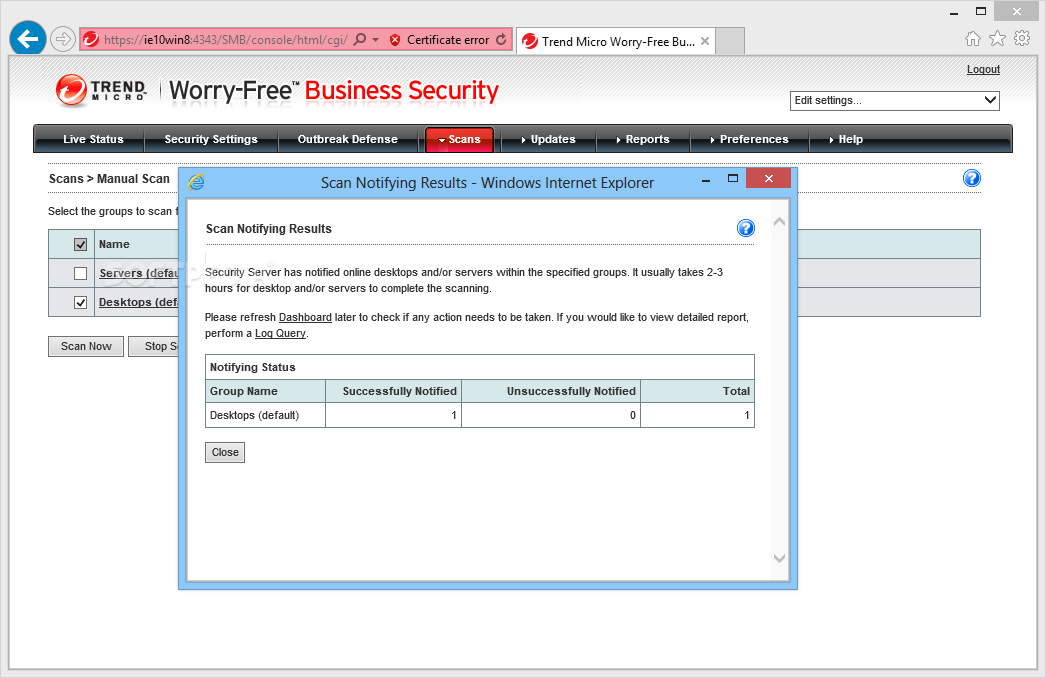Expand the Scans menu
Image resolution: width=1046 pixels, height=678 pixels.
coord(459,139)
